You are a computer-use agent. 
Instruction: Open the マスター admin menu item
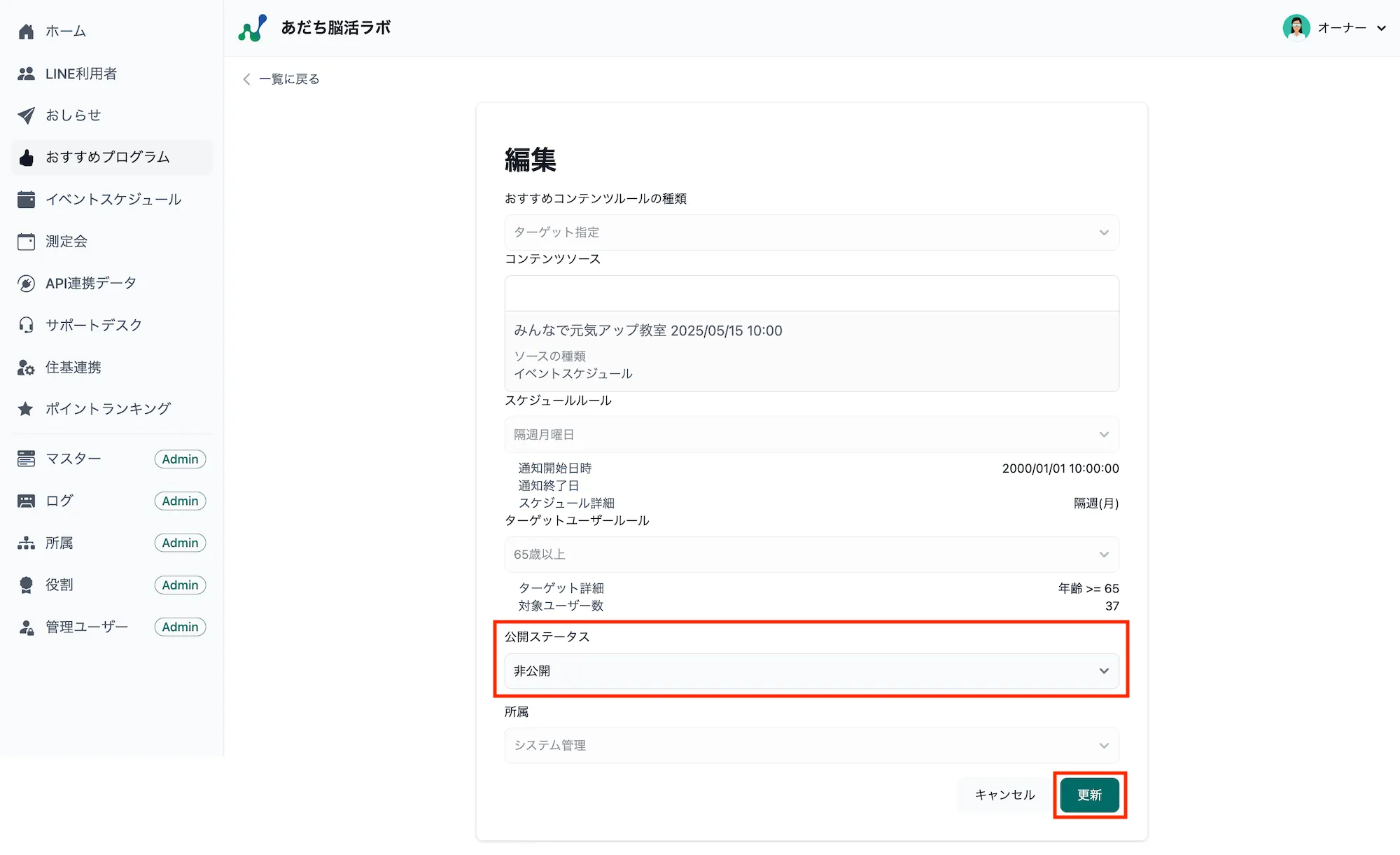pyautogui.click(x=73, y=459)
